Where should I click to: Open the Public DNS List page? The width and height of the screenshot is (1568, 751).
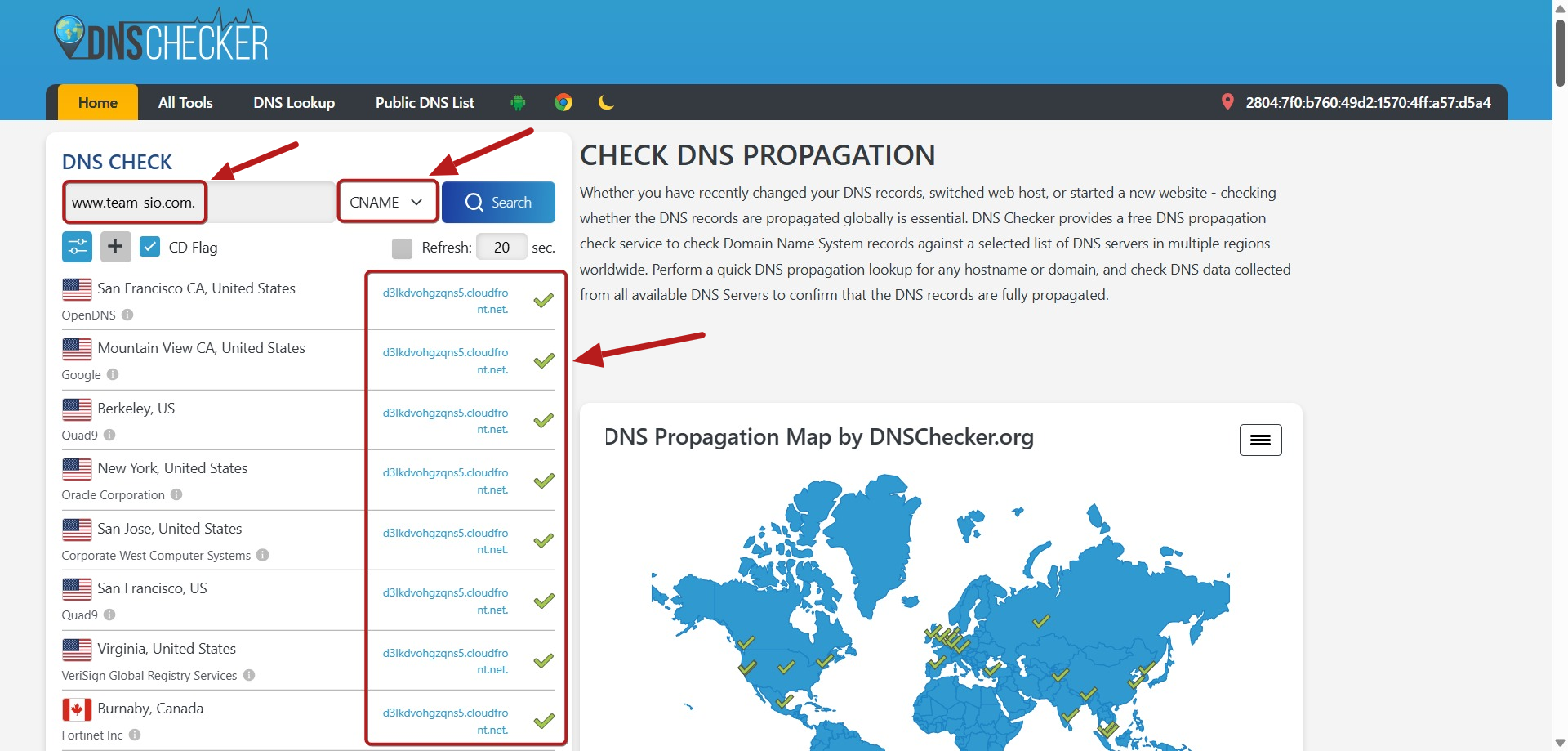point(425,102)
